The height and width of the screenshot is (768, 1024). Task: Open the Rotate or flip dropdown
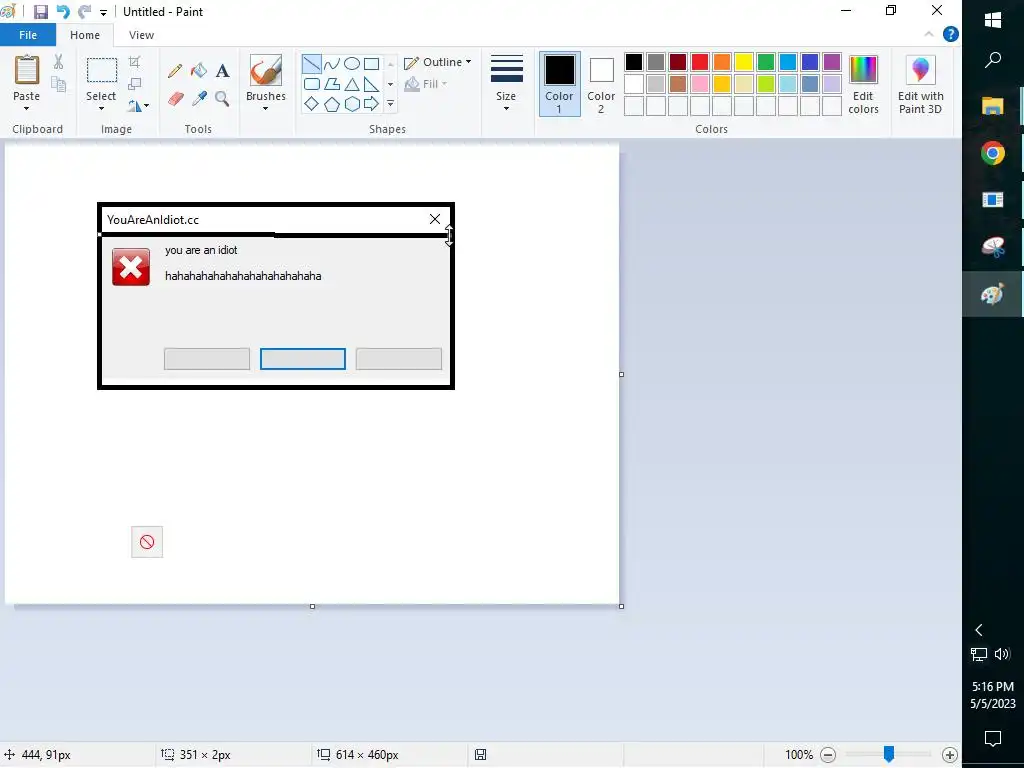[138, 105]
